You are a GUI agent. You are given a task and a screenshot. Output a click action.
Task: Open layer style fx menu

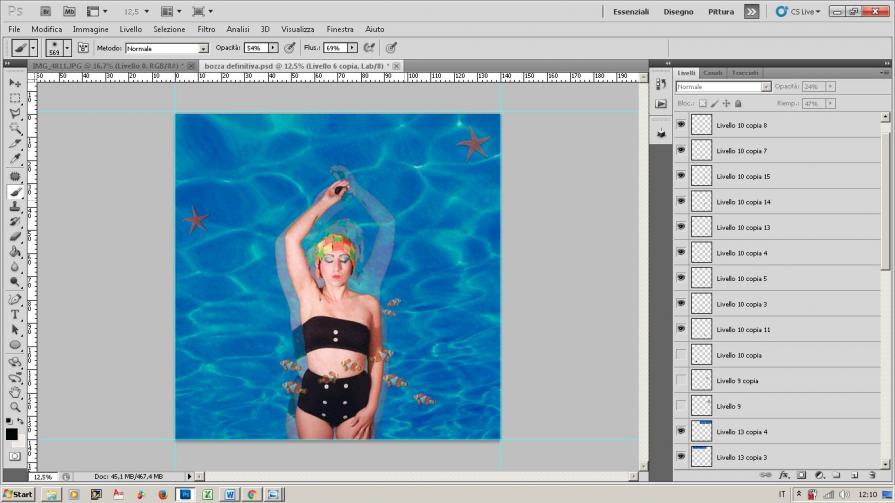coord(784,475)
